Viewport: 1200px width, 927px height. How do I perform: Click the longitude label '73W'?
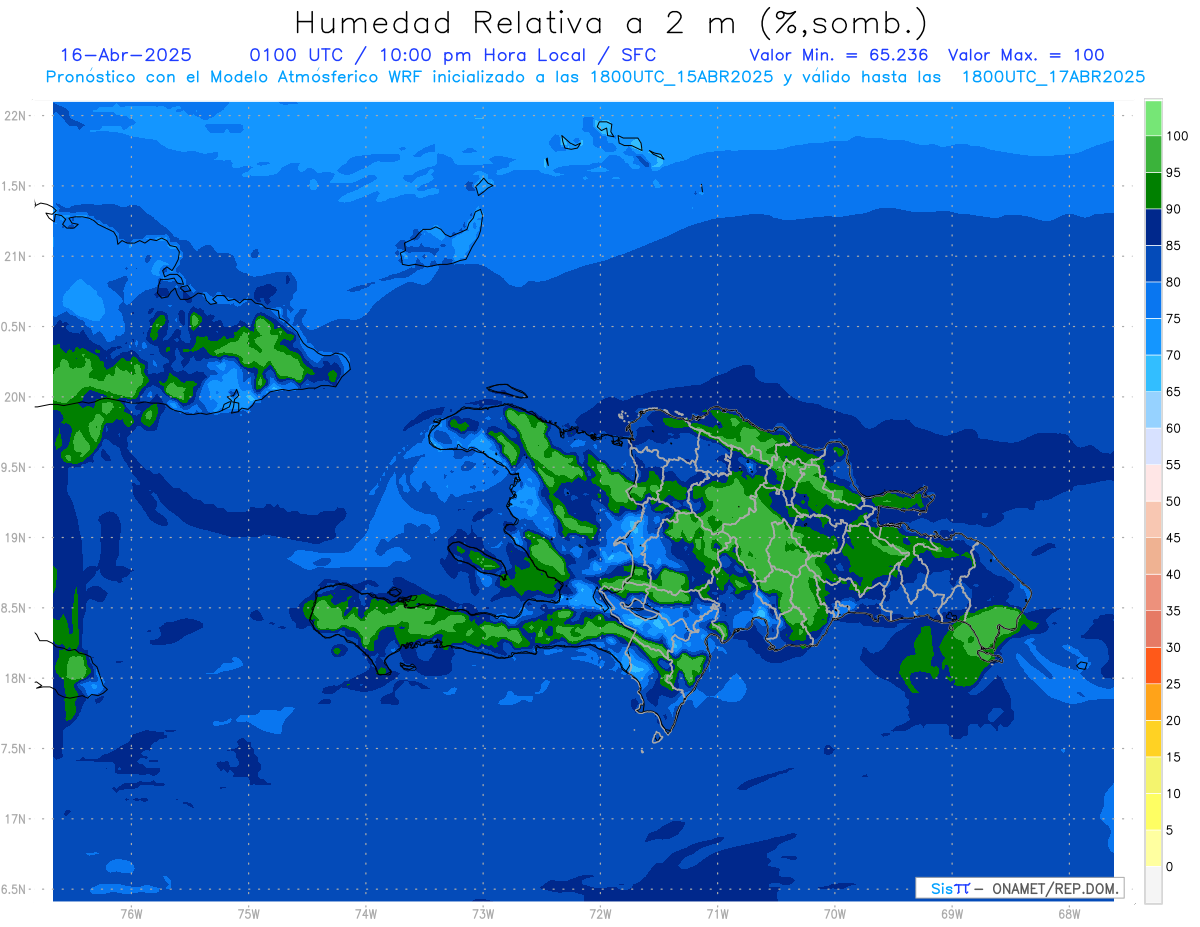coord(483,913)
